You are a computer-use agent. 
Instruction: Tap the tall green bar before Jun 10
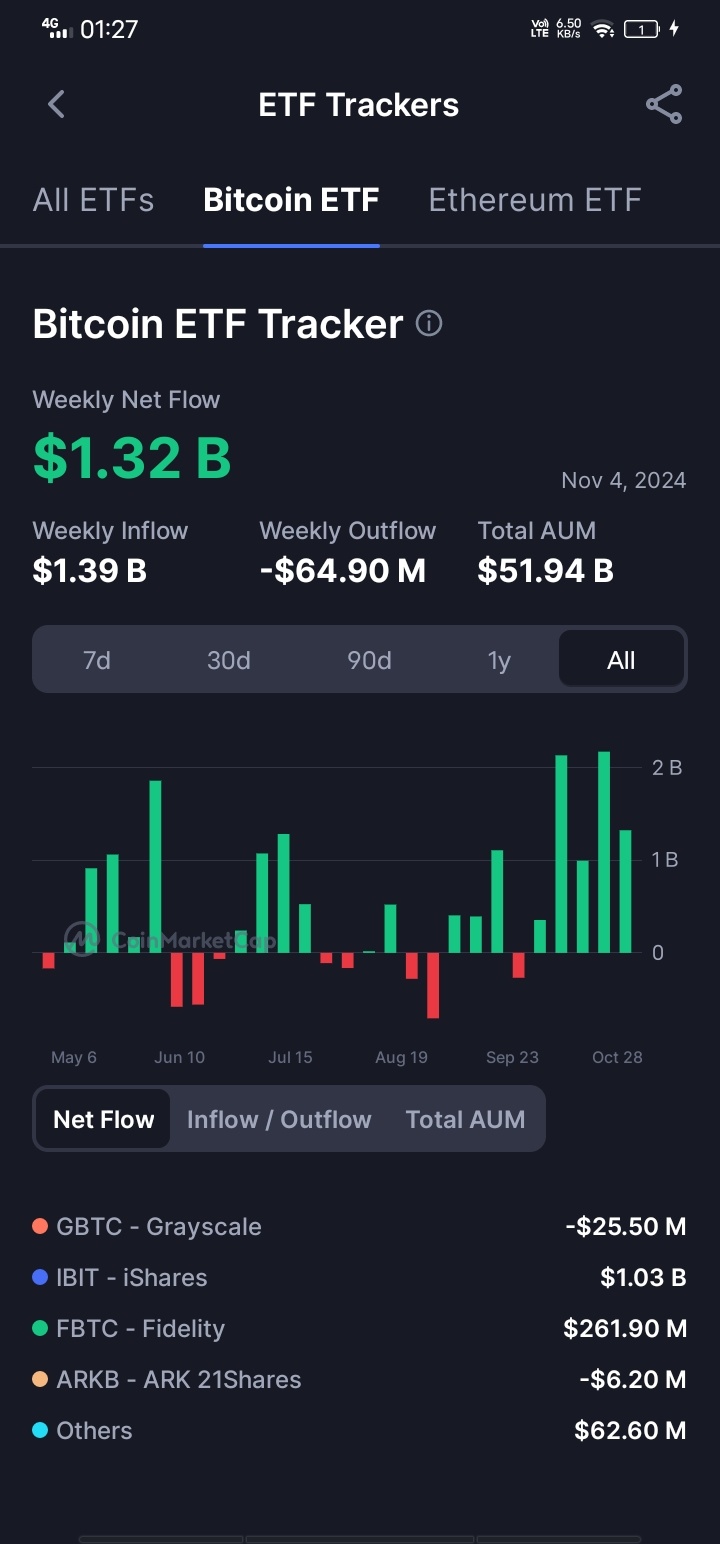(x=156, y=866)
